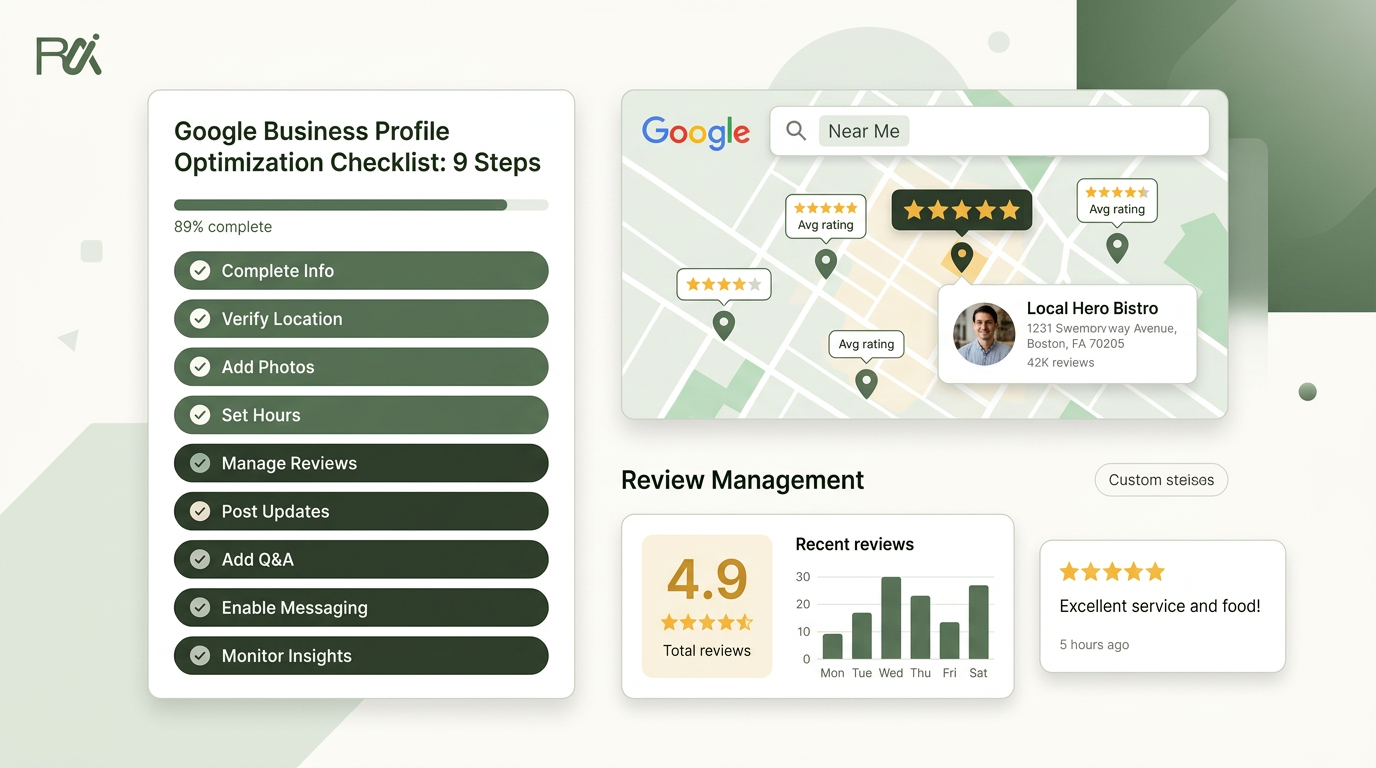
Task: Click the Optimization Checklist: 9 Steps heading
Action: pyautogui.click(x=357, y=163)
